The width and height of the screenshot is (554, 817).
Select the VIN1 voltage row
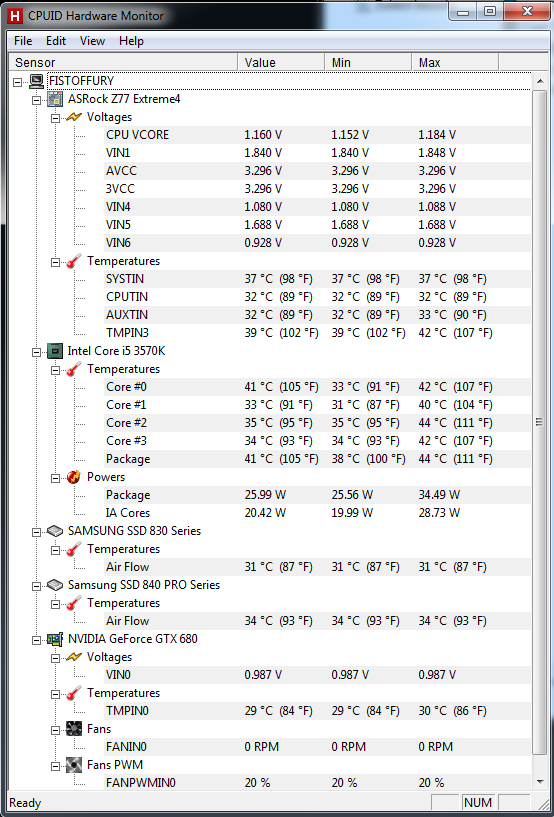[317, 153]
